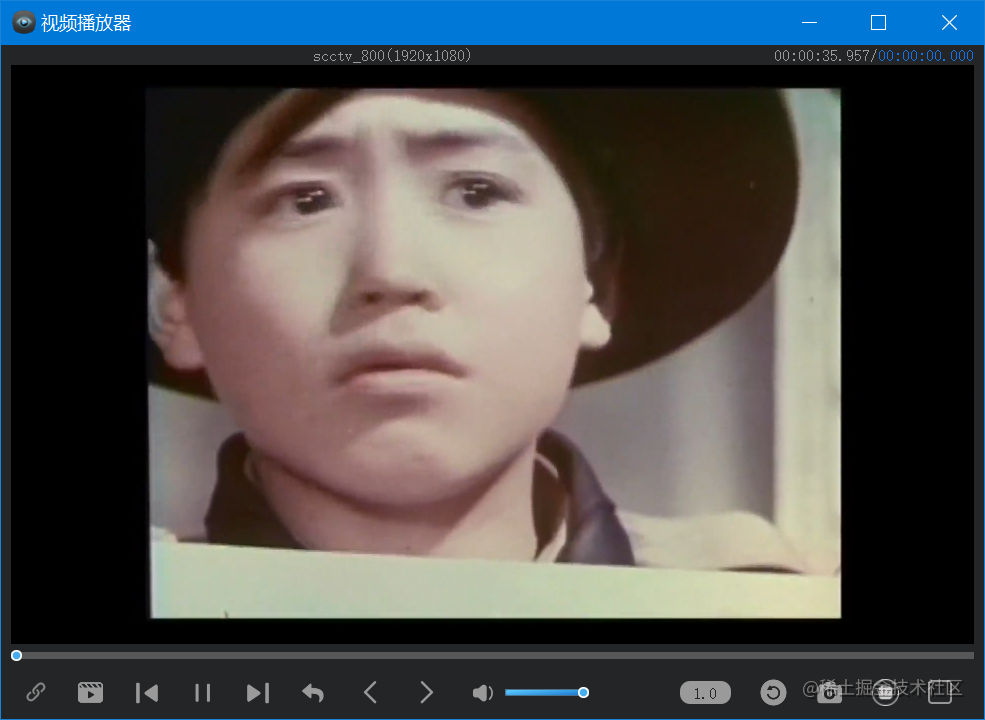Click the video frame display area

pos(492,354)
